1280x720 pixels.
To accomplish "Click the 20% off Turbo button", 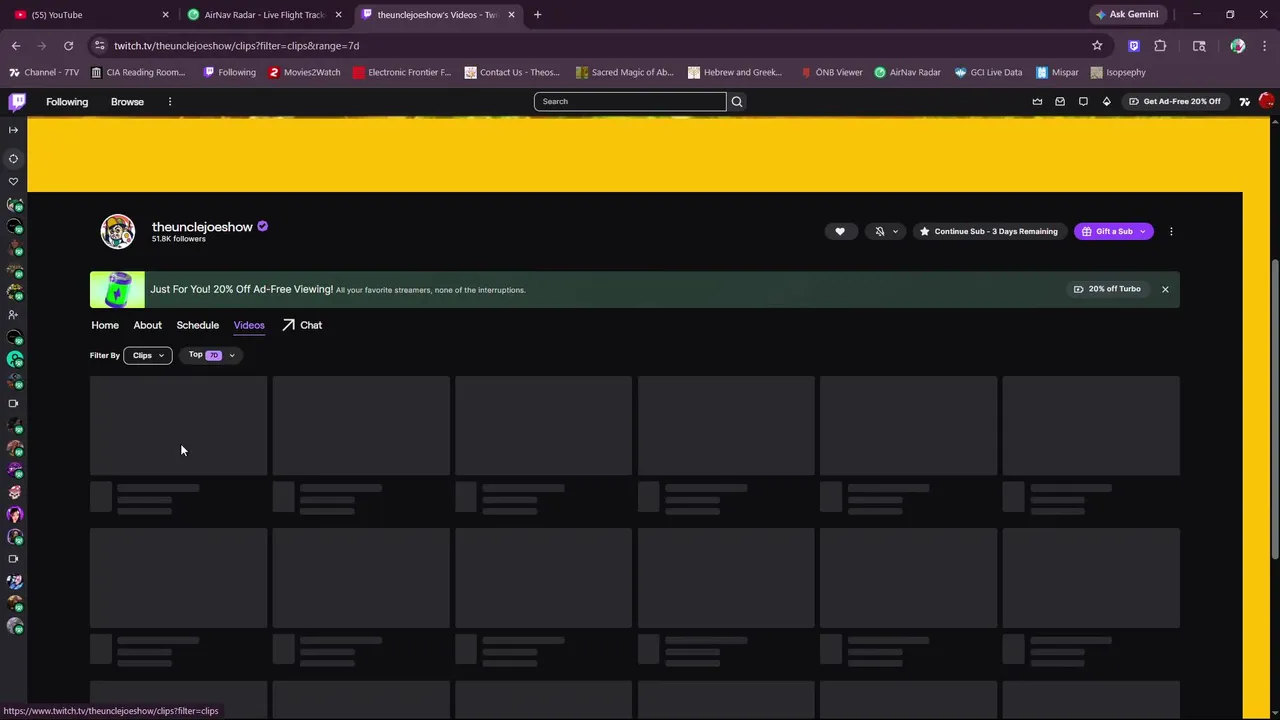I will [1107, 289].
